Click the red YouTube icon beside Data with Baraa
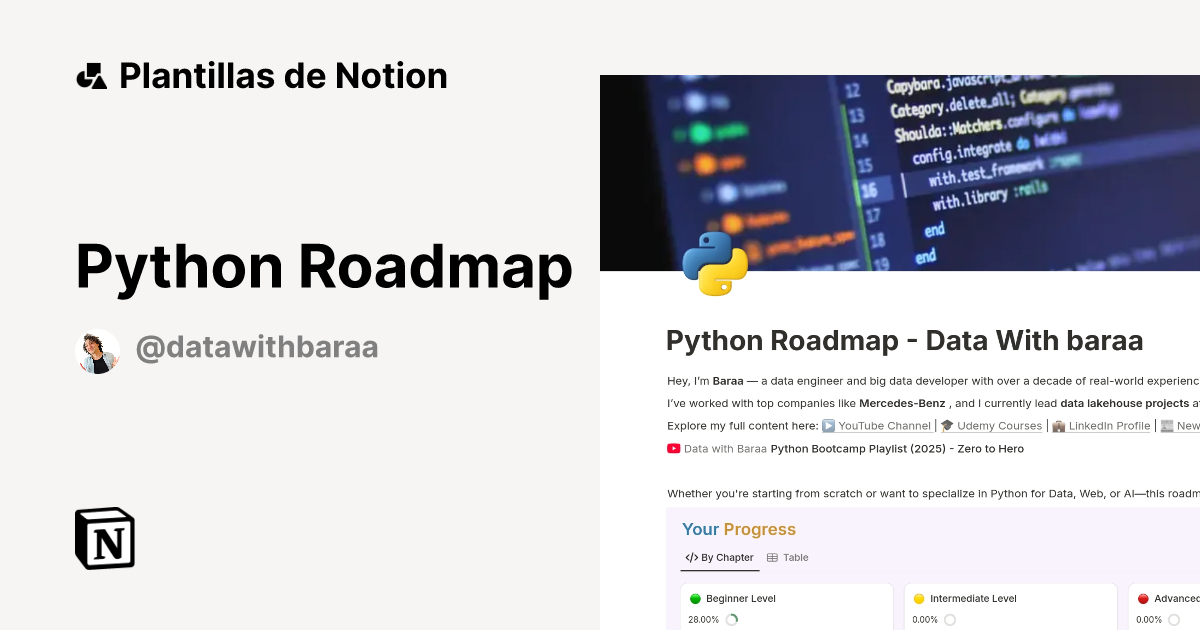1200x630 pixels. 673,449
